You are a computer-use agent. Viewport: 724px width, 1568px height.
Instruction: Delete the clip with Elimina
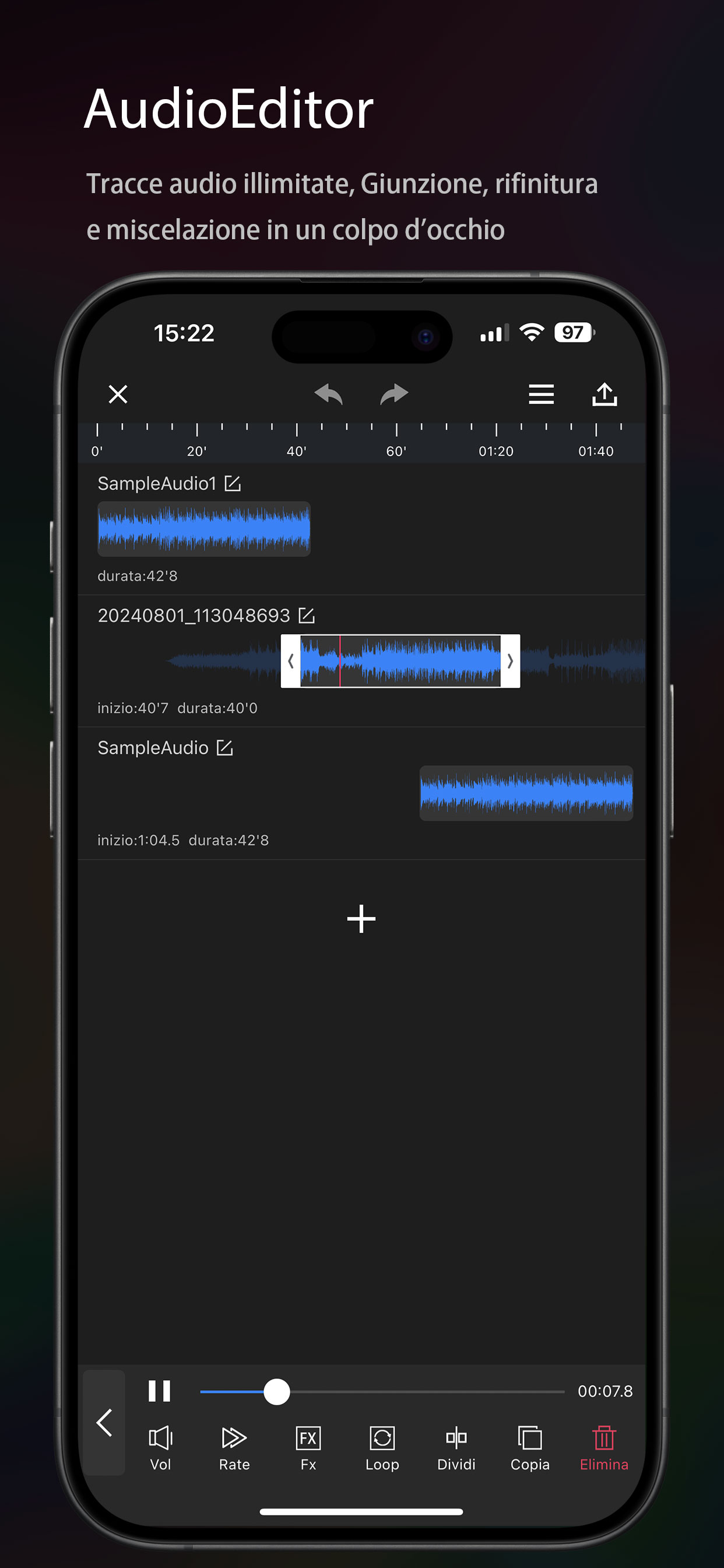(603, 1448)
